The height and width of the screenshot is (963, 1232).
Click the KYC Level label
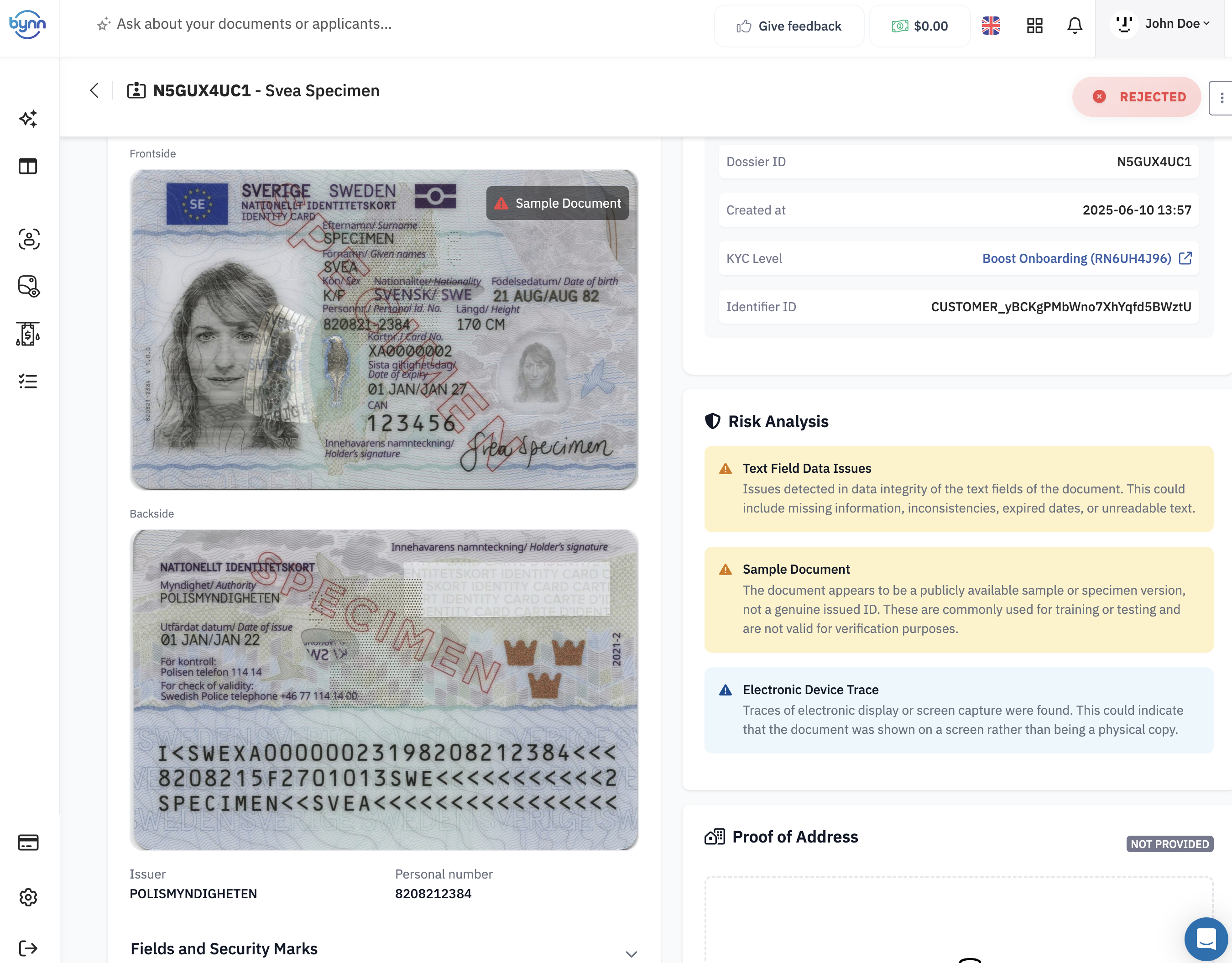coord(754,258)
